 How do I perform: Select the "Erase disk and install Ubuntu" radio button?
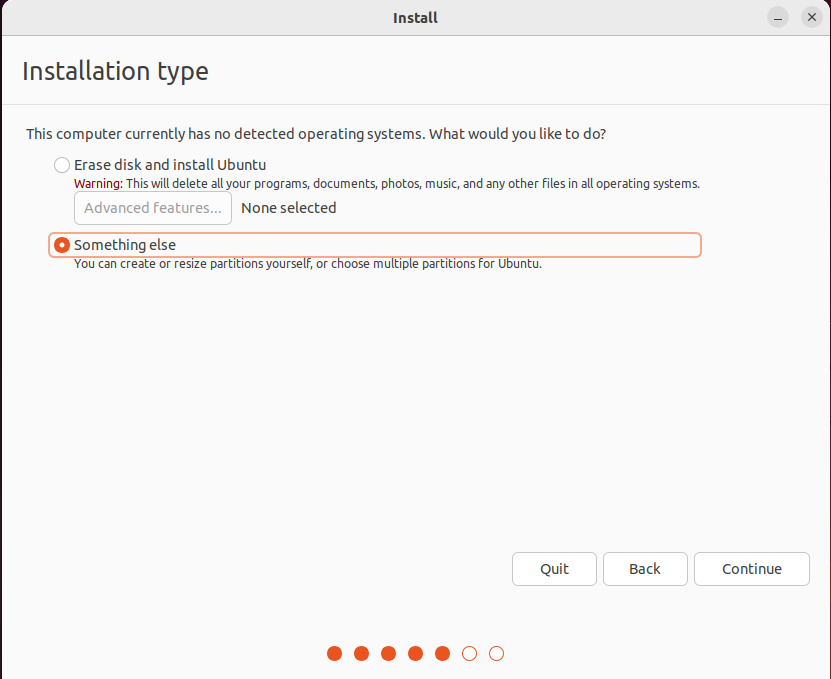point(62,165)
